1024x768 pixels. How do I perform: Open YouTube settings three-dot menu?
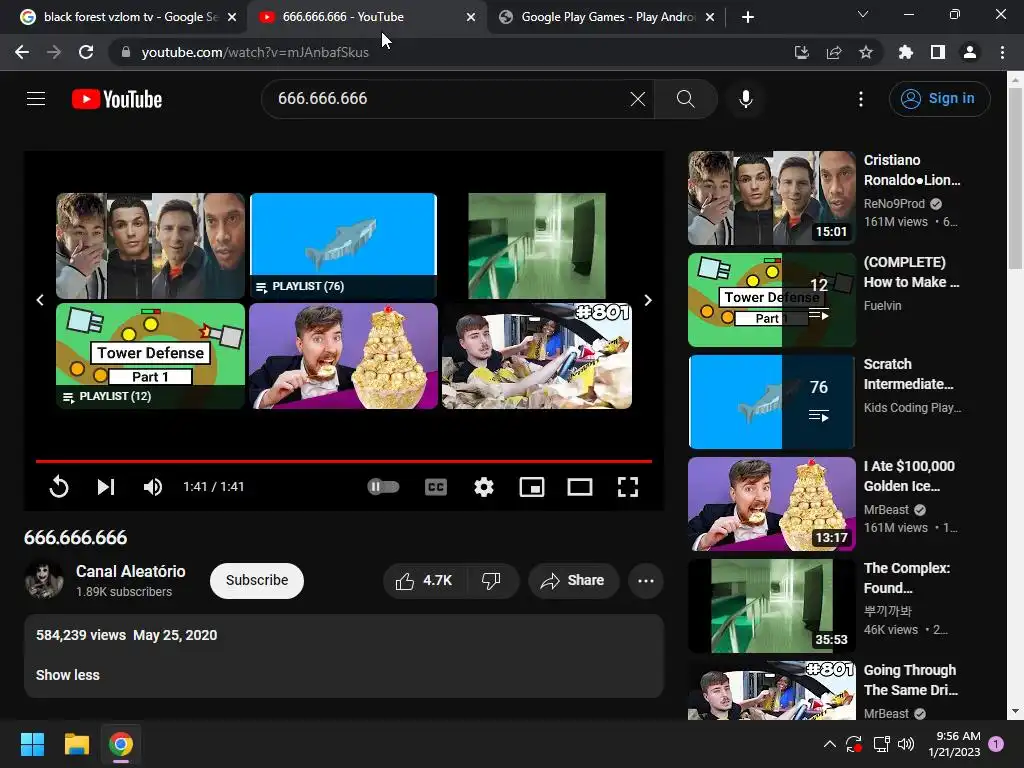(861, 99)
